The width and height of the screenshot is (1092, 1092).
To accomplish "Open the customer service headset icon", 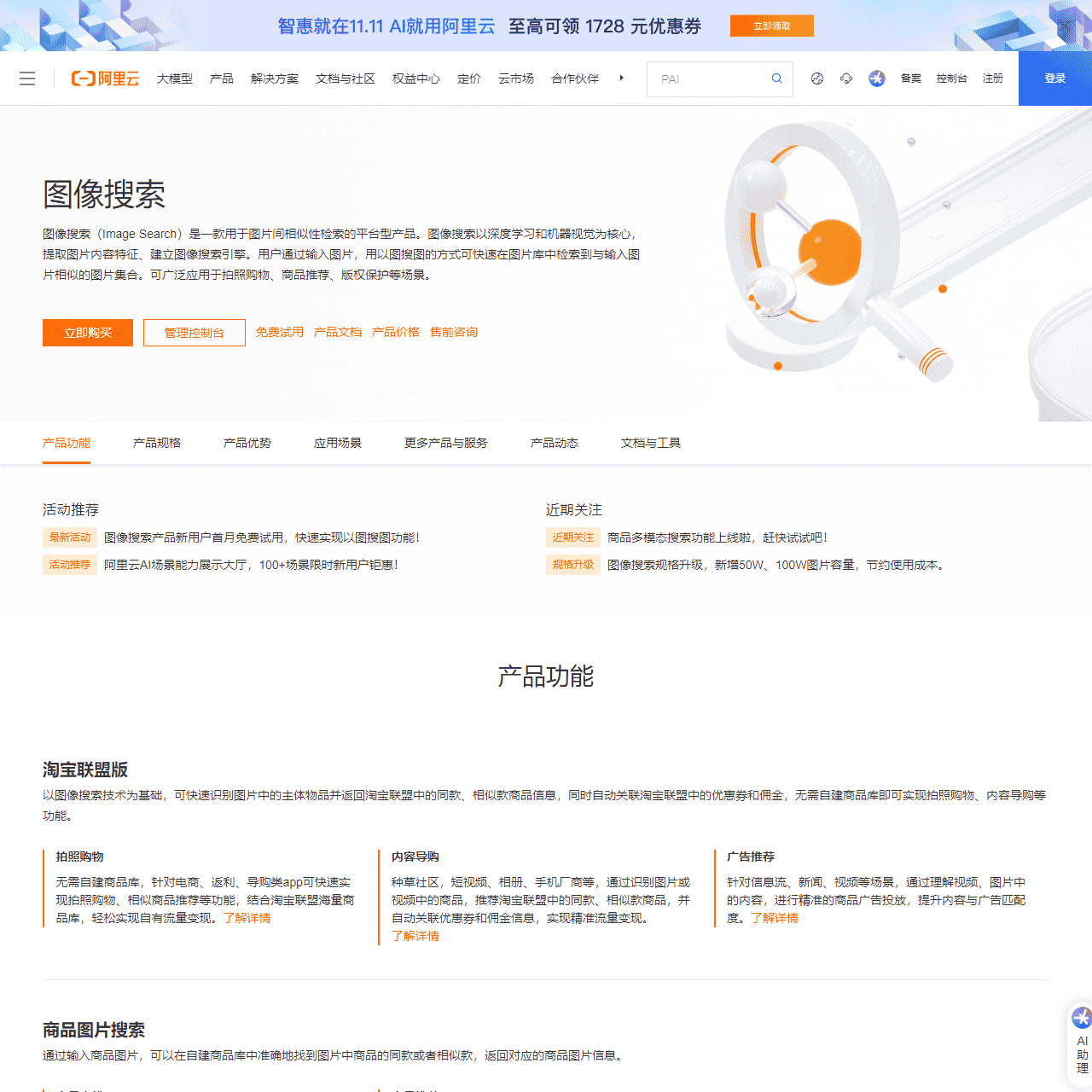I will click(x=846, y=78).
